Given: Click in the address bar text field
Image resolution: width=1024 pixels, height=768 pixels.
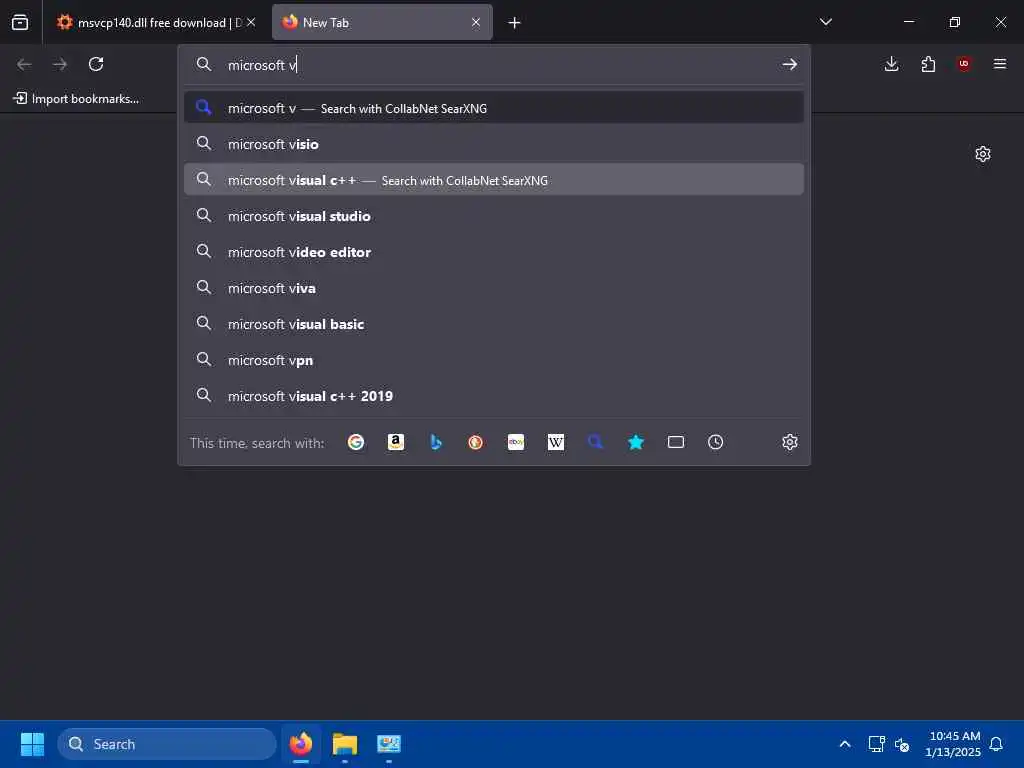Looking at the screenshot, I should pos(496,64).
